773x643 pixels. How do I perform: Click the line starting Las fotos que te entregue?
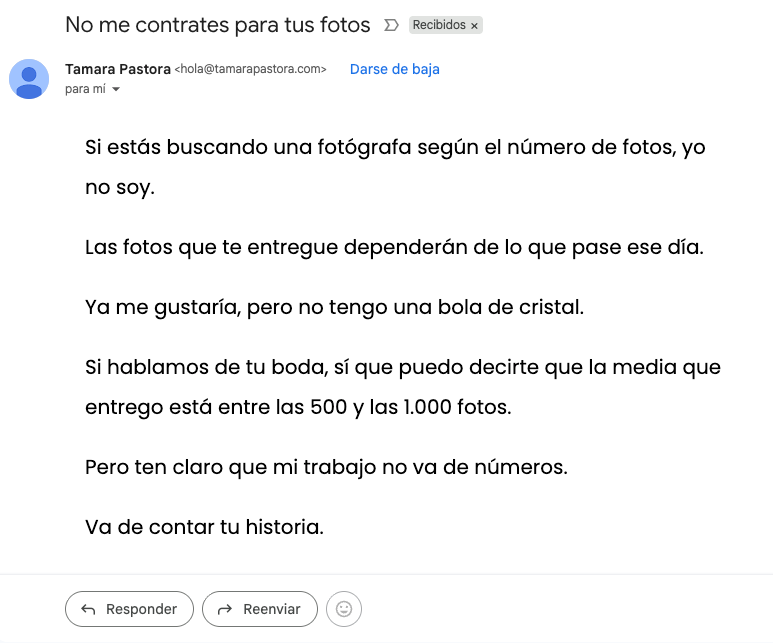[x=394, y=247]
